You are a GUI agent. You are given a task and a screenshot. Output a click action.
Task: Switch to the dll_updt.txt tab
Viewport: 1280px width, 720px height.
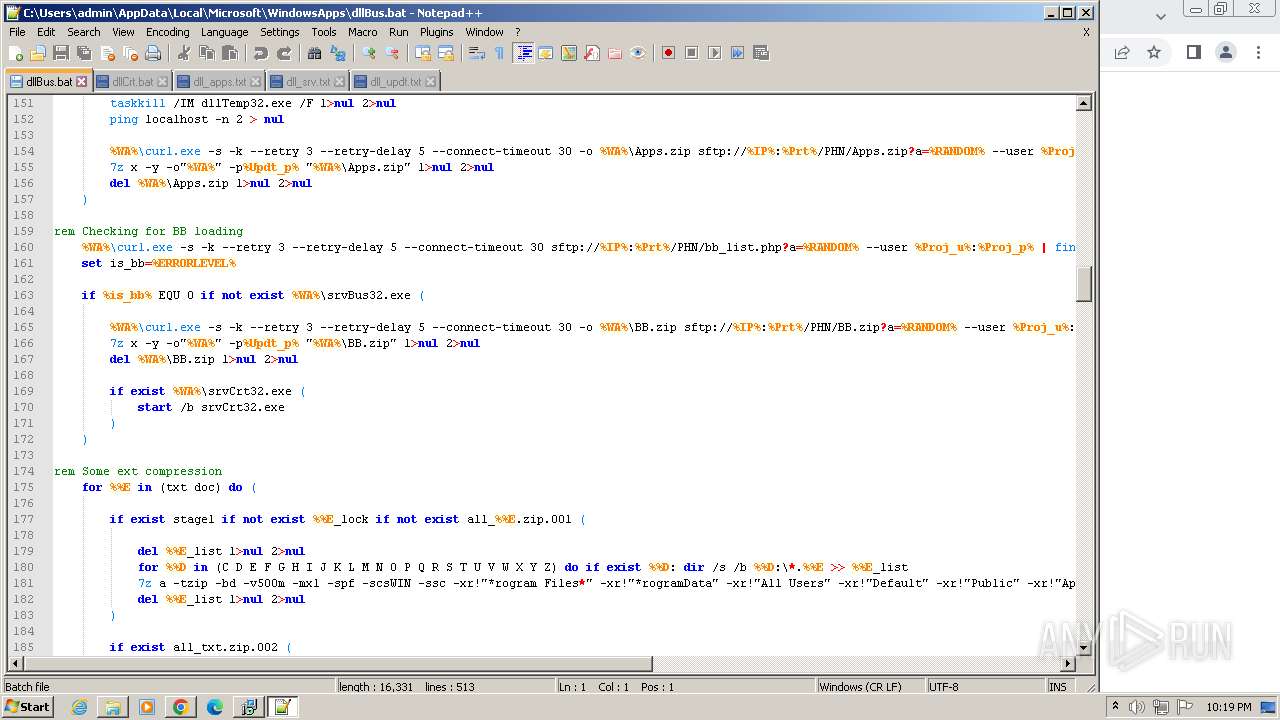point(394,82)
